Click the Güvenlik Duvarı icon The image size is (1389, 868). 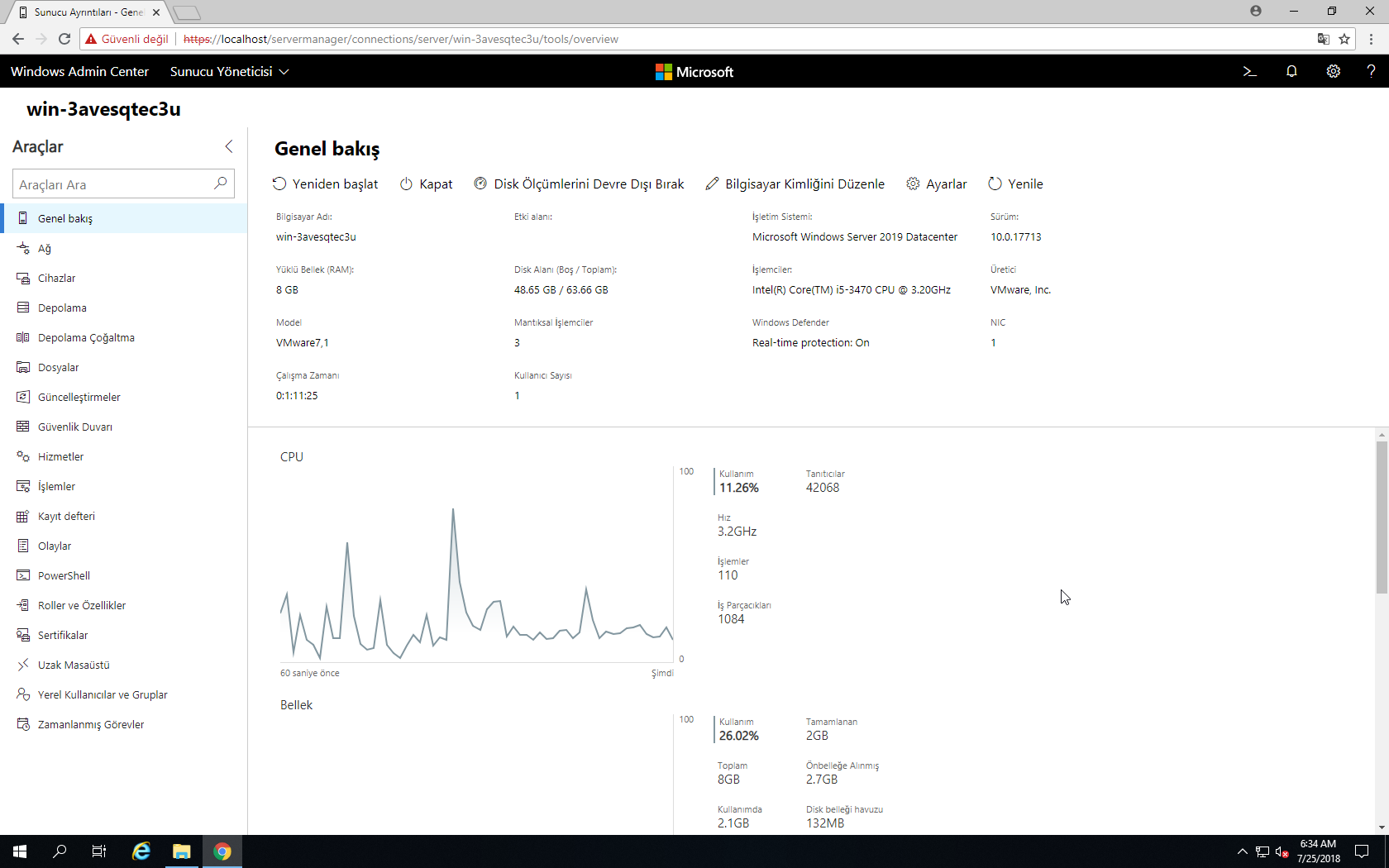pyautogui.click(x=23, y=427)
